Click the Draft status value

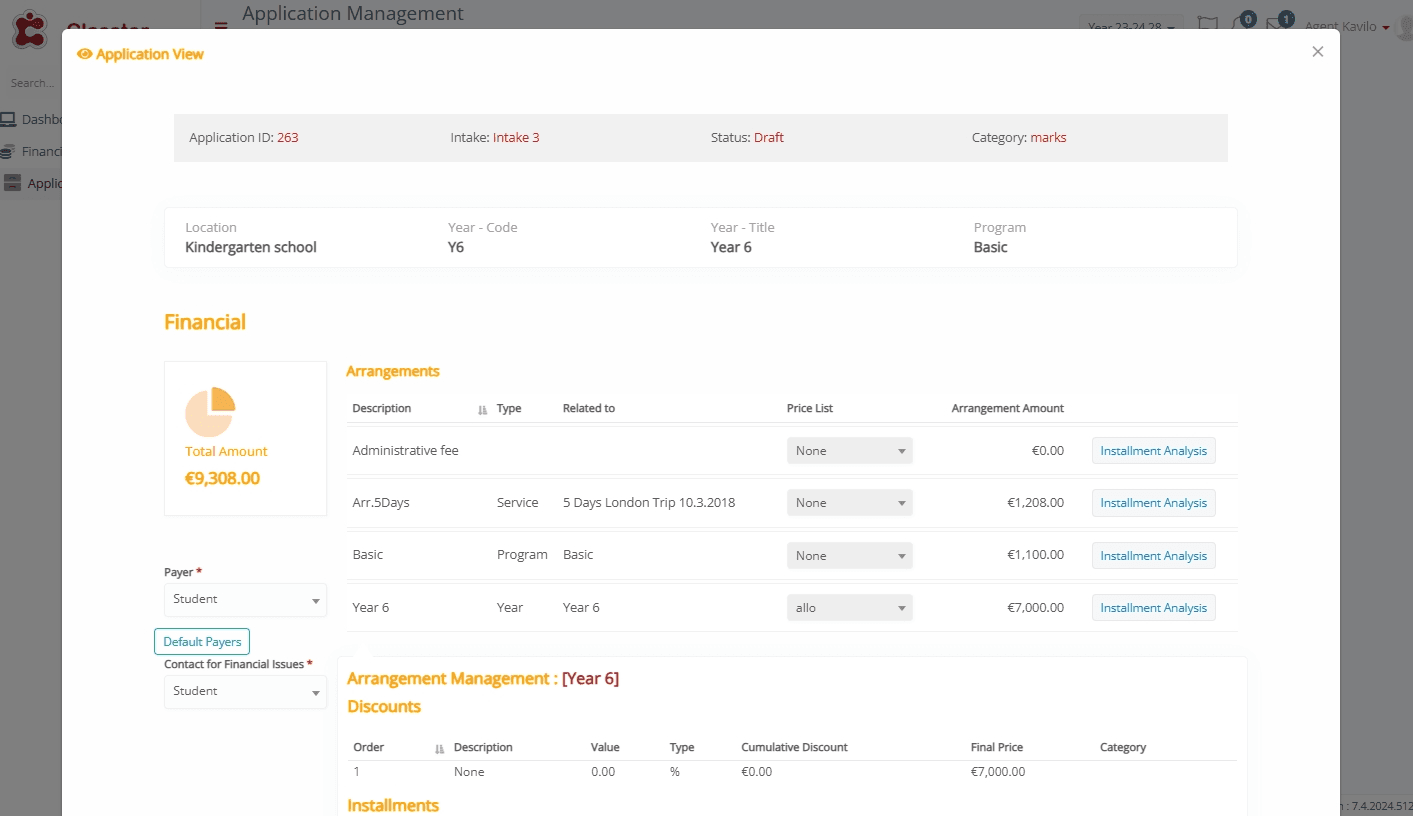tap(769, 138)
